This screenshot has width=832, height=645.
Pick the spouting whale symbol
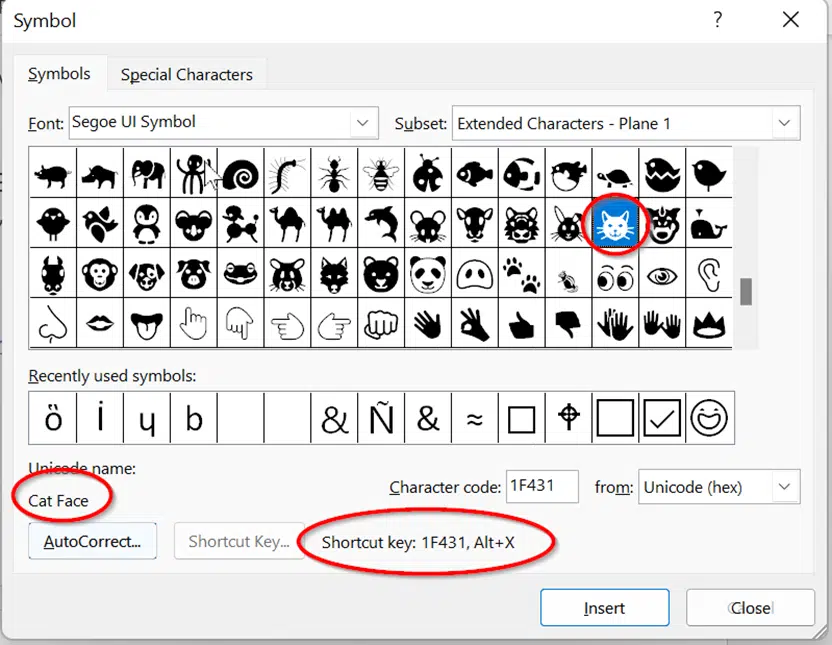point(709,223)
